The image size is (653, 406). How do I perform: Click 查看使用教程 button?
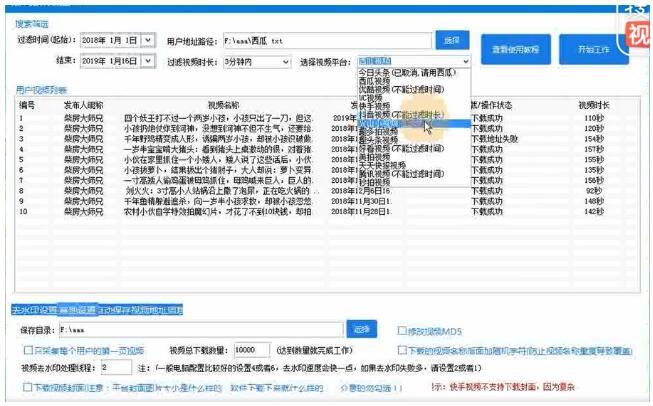tap(516, 48)
